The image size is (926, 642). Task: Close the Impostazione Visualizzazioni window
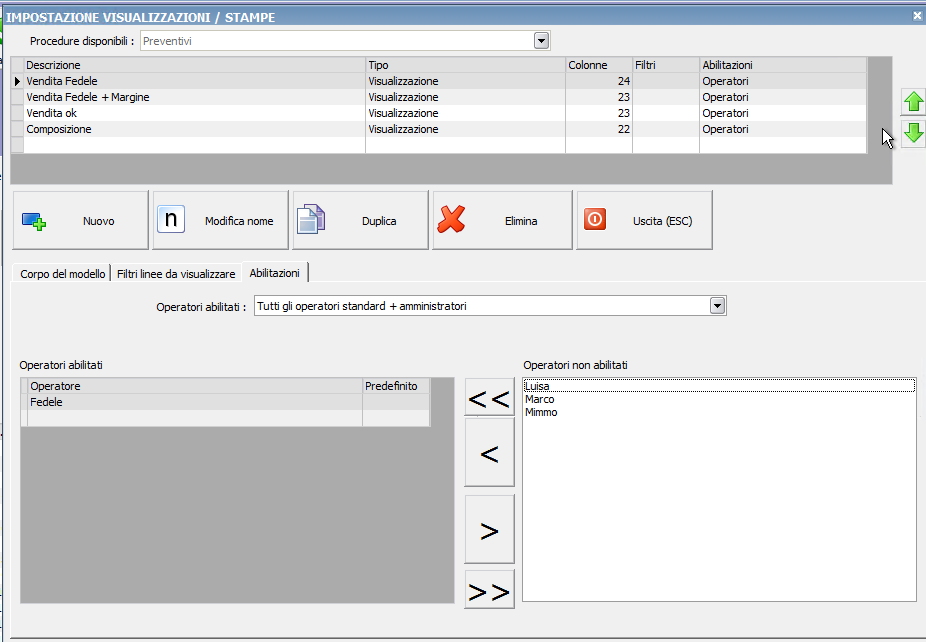tap(917, 17)
